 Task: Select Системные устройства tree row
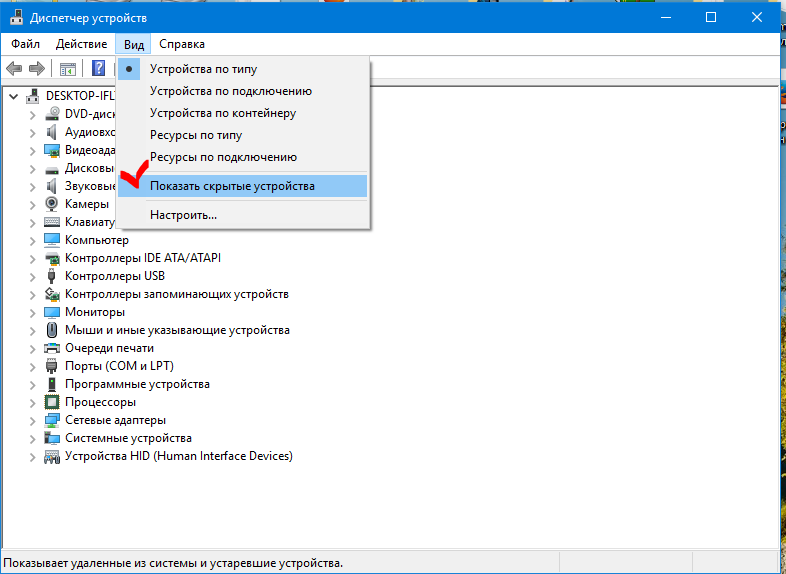point(128,438)
